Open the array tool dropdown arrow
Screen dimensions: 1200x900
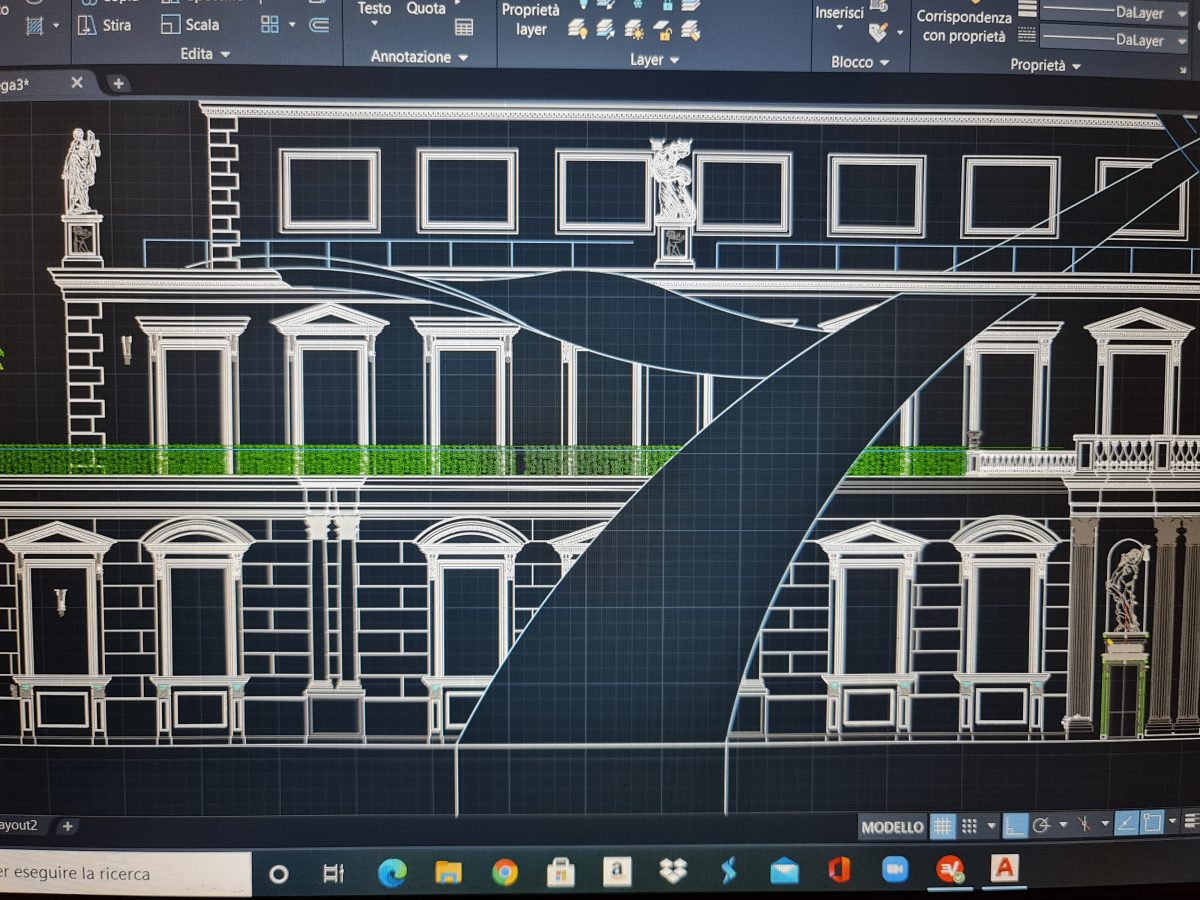294,25
